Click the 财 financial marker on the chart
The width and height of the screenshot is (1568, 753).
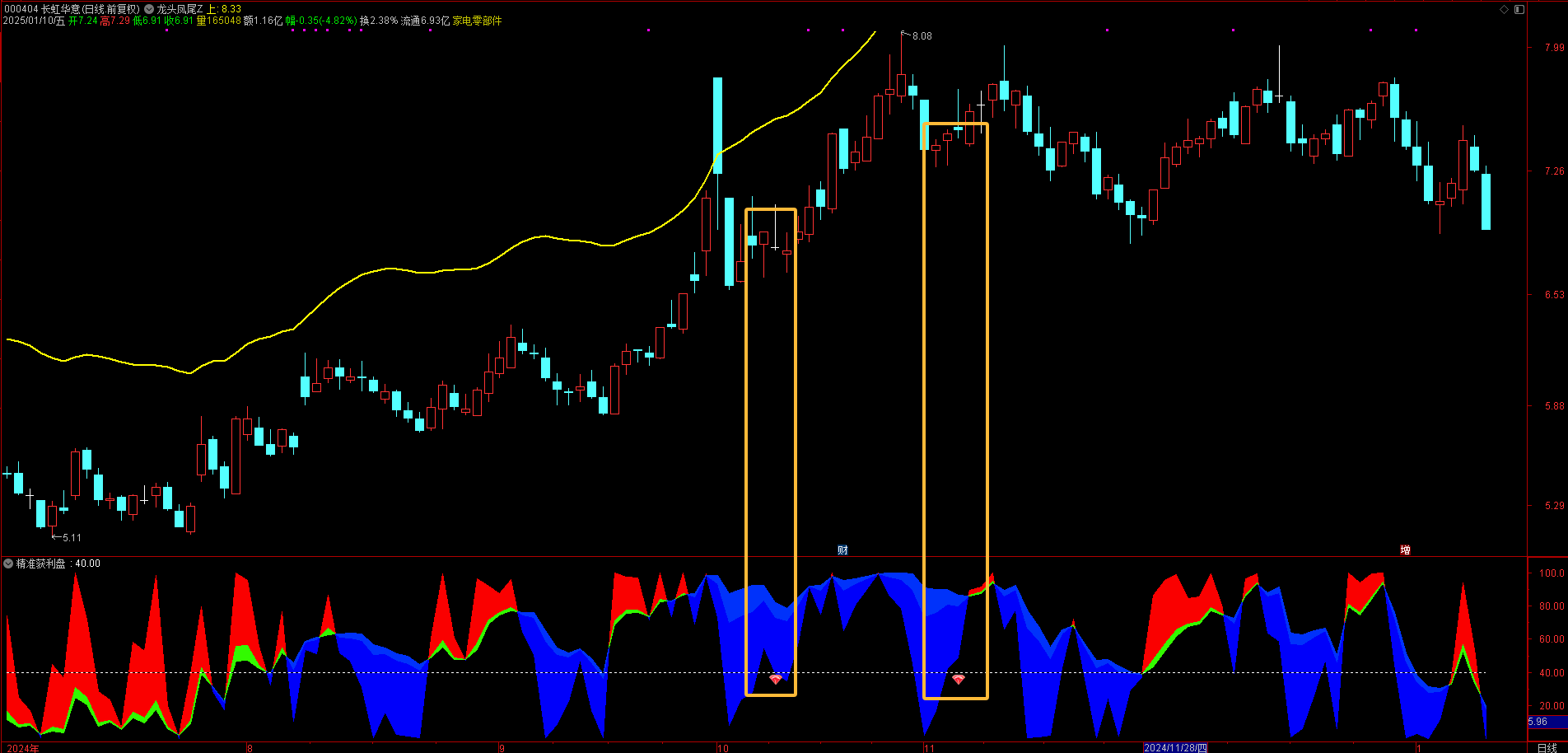tap(842, 550)
